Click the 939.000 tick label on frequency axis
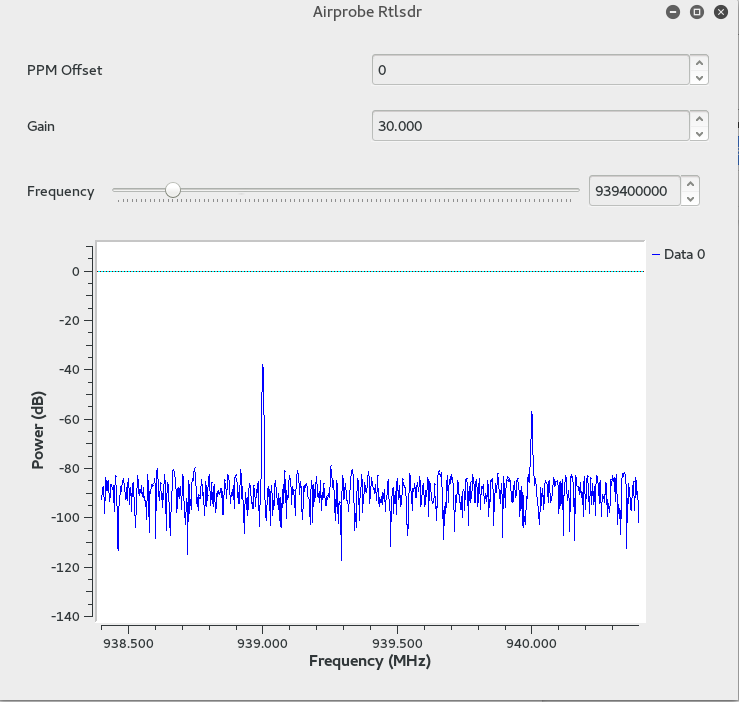 coord(263,644)
